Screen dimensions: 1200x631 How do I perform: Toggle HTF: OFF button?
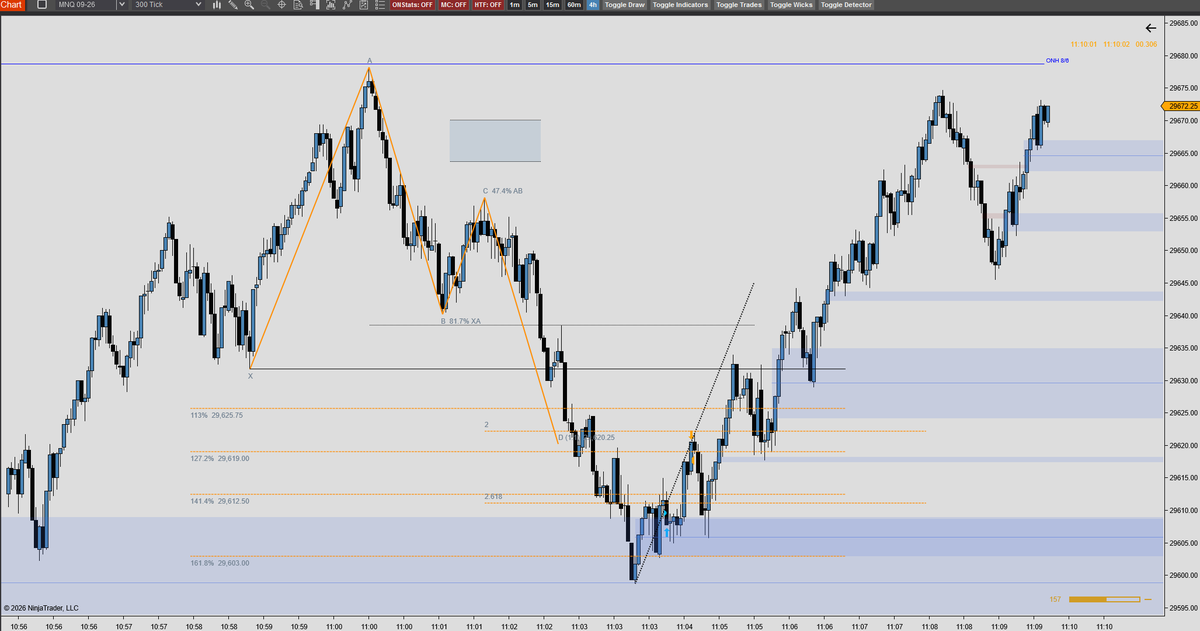489,5
